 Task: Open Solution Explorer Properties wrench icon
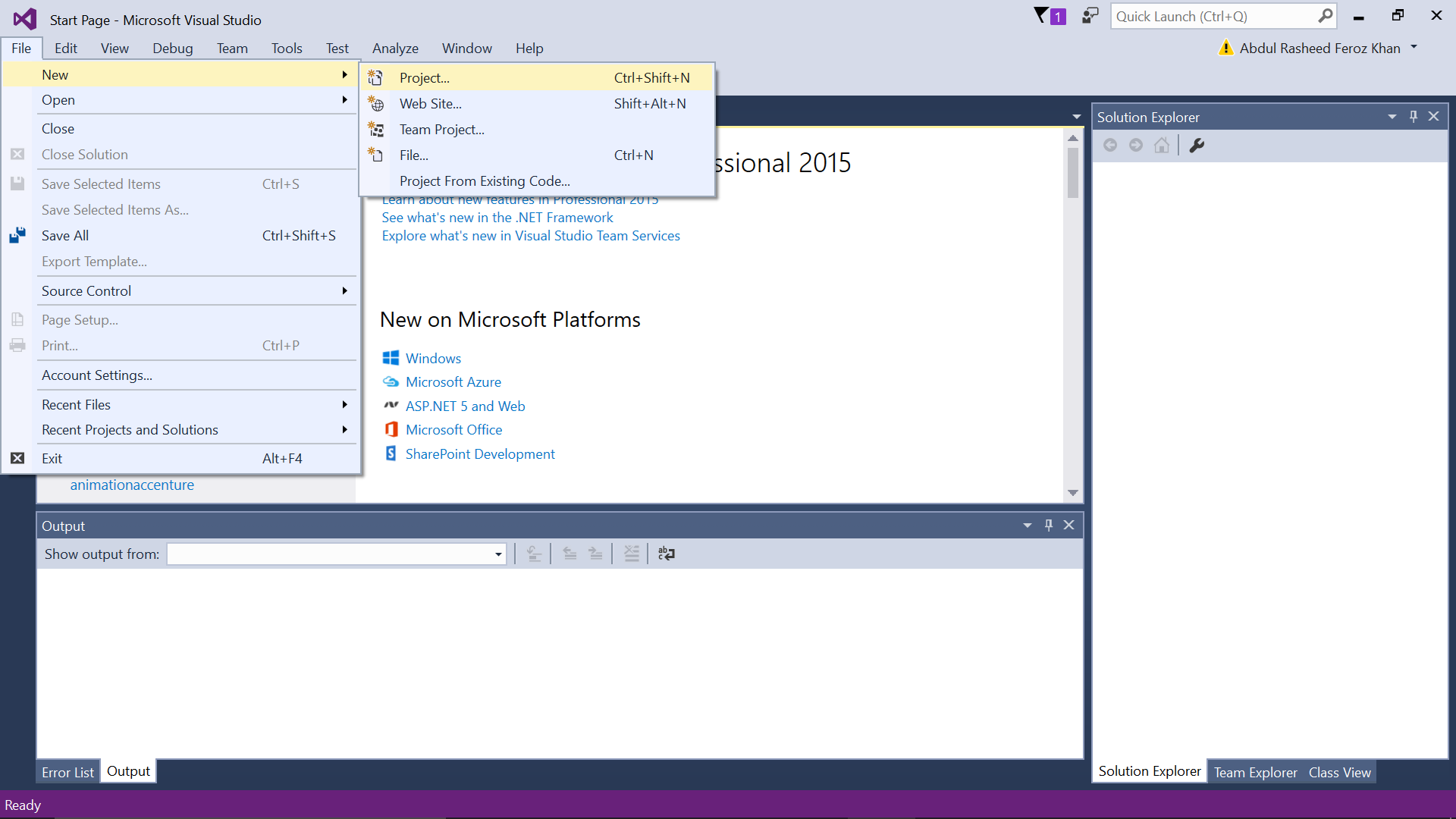(1197, 145)
